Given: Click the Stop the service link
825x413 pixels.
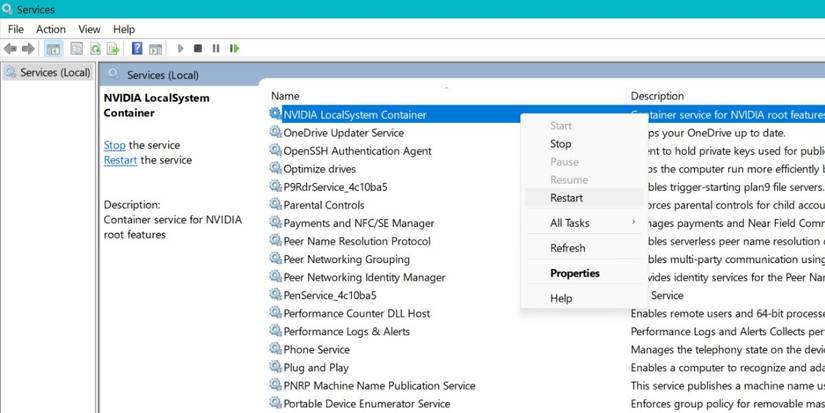Looking at the screenshot, I should click(114, 145).
